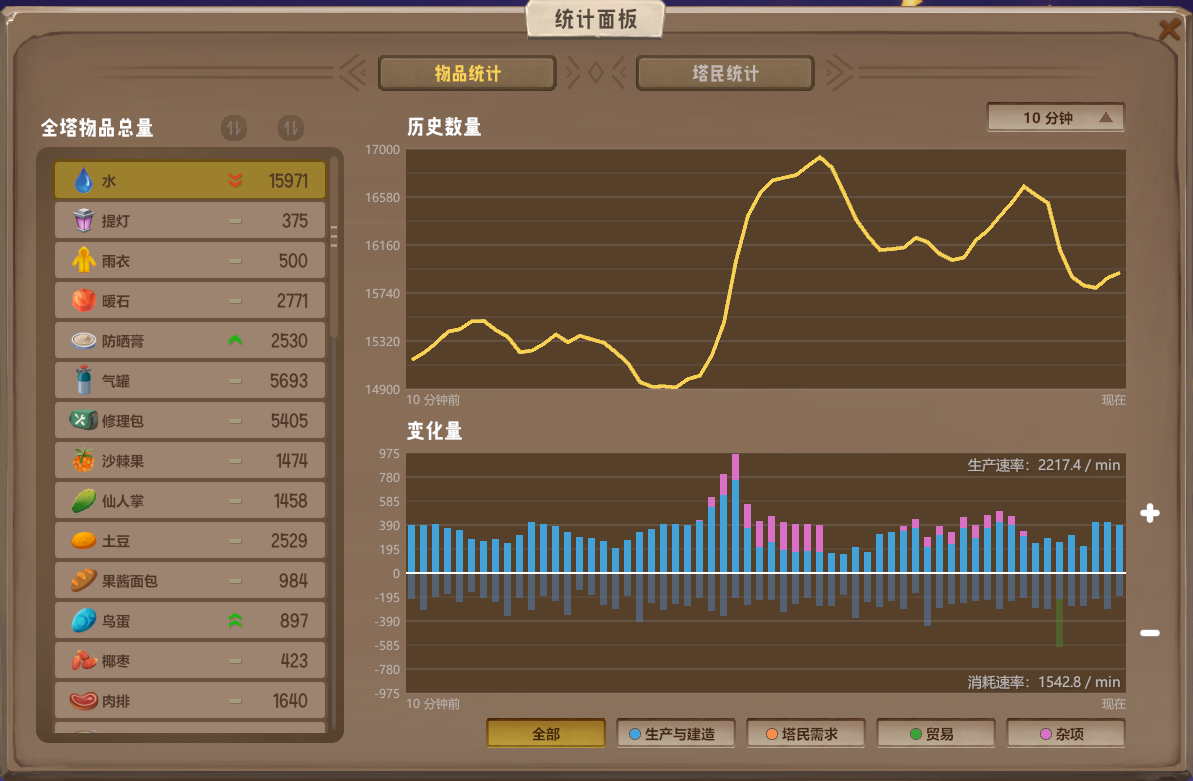This screenshot has width=1193, height=781.
Task: Switch to the 塔民统计 tab
Action: click(725, 74)
